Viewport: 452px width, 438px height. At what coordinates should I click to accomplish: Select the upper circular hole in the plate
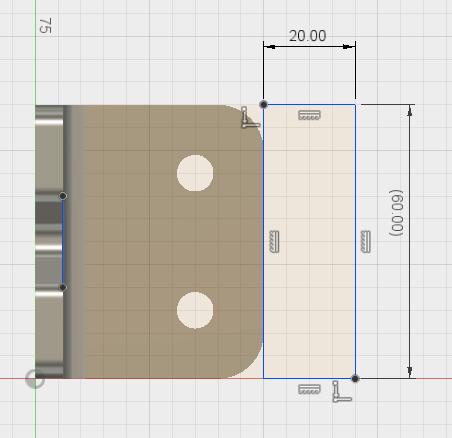195,173
